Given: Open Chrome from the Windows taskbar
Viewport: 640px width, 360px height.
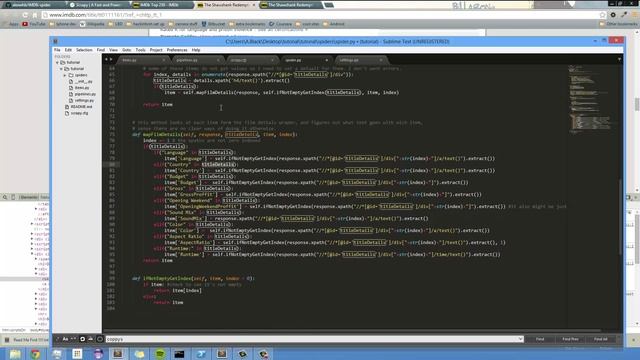Looking at the screenshot, I should click(36, 354).
